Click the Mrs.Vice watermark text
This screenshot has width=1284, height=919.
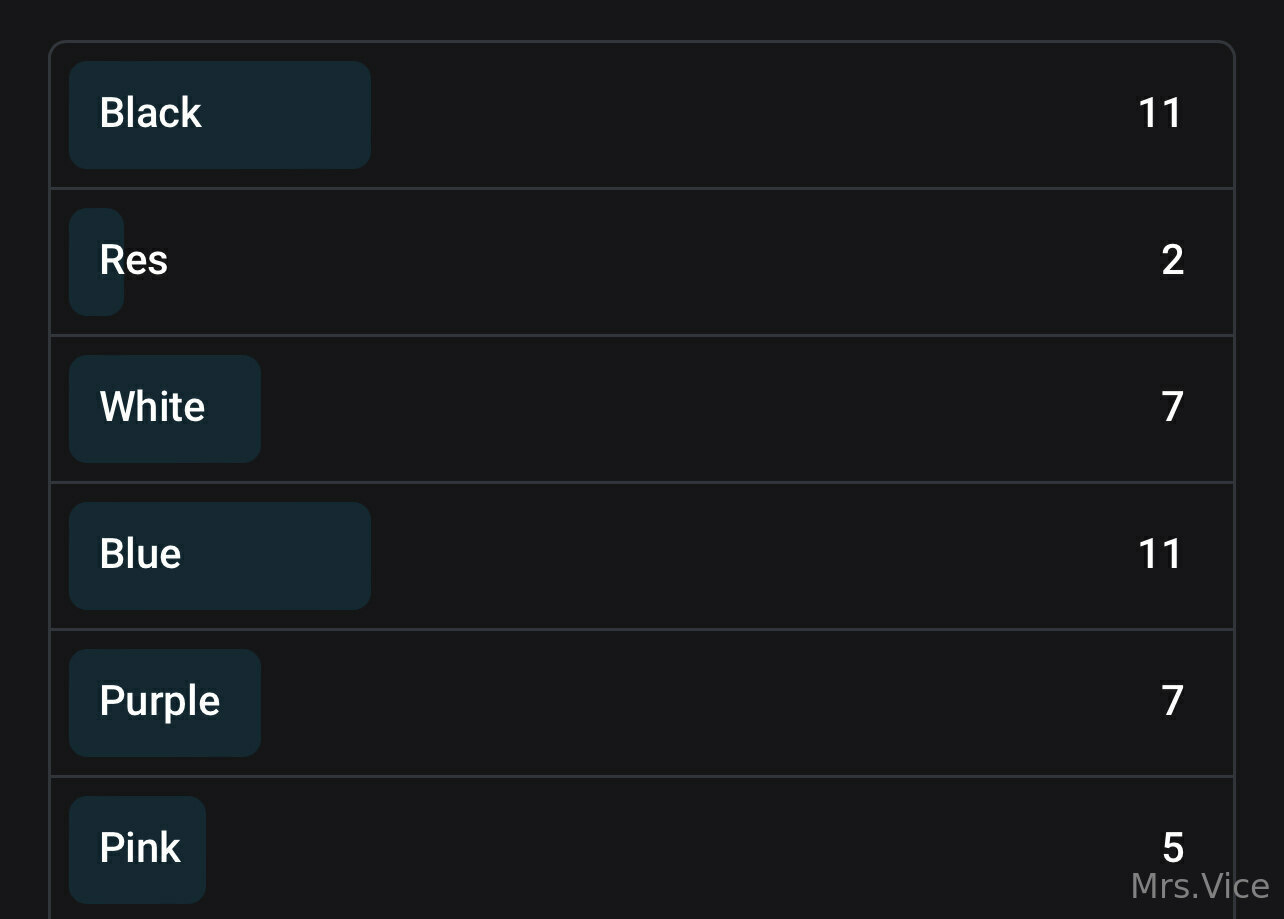click(x=1199, y=886)
